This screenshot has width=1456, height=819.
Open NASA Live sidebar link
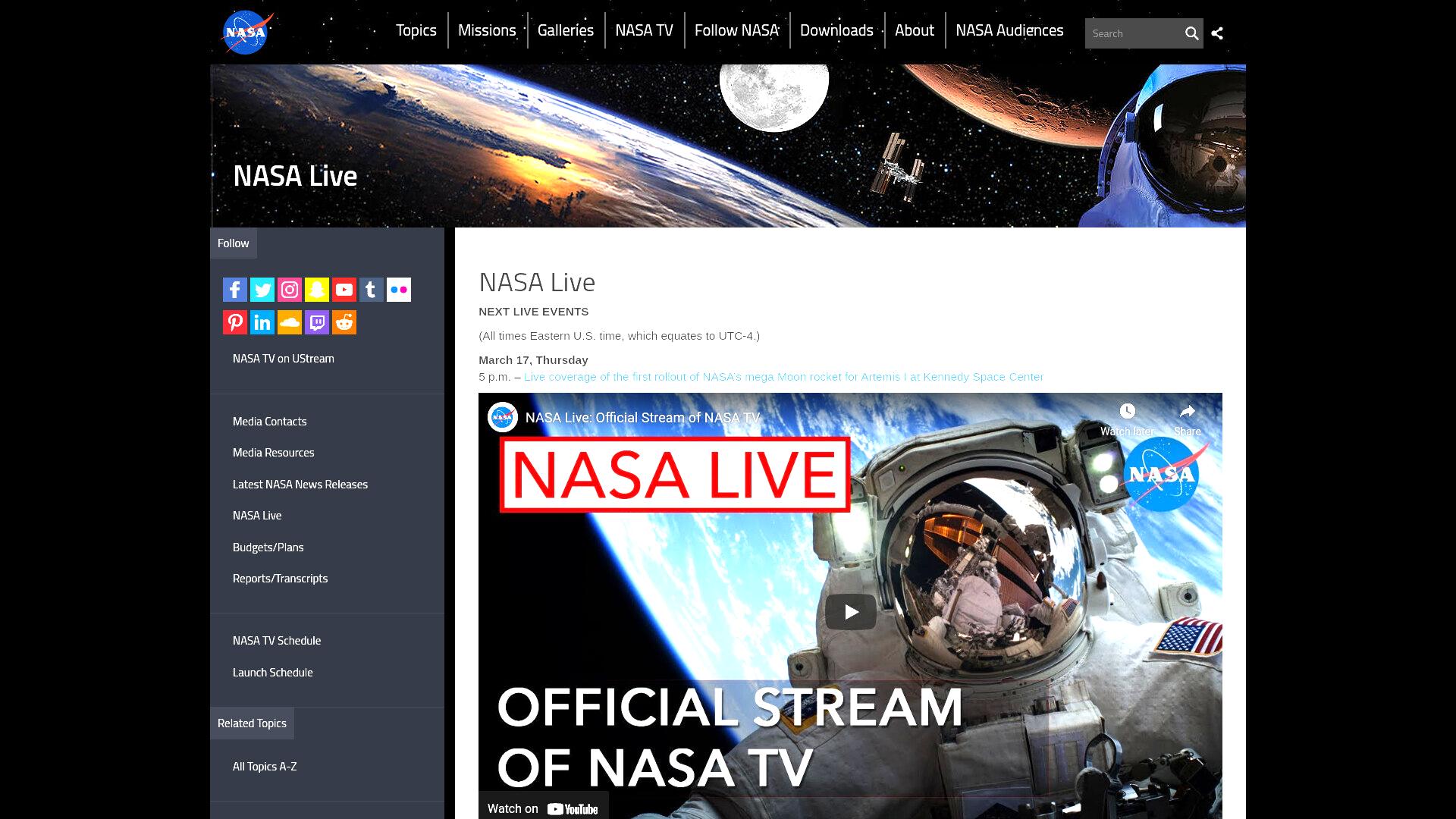pyautogui.click(x=257, y=516)
